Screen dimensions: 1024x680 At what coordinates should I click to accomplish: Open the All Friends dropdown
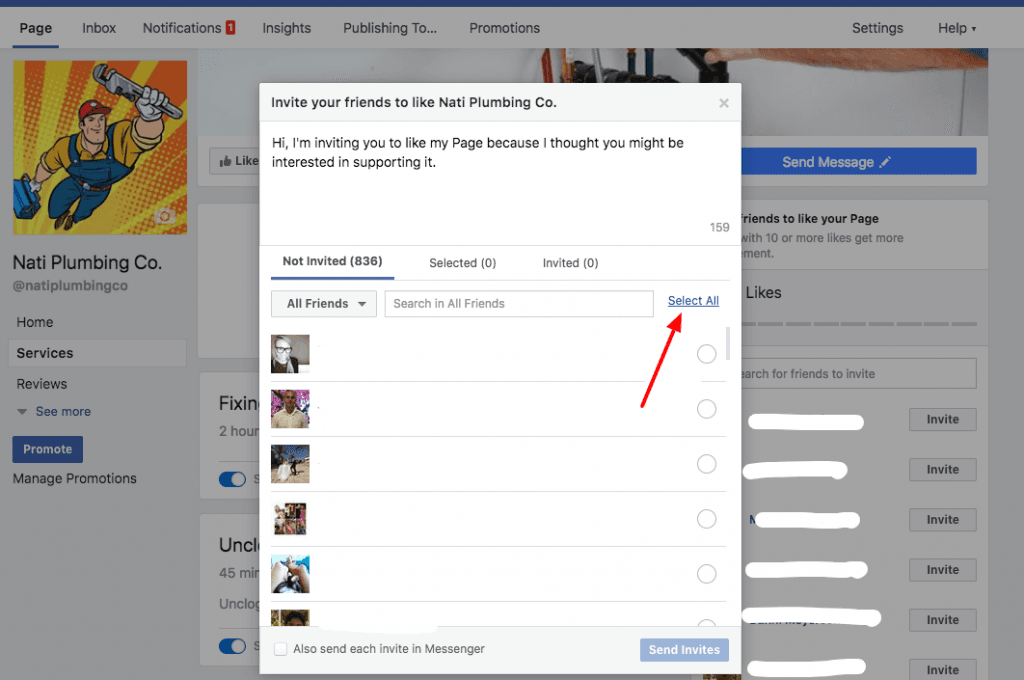click(x=324, y=304)
